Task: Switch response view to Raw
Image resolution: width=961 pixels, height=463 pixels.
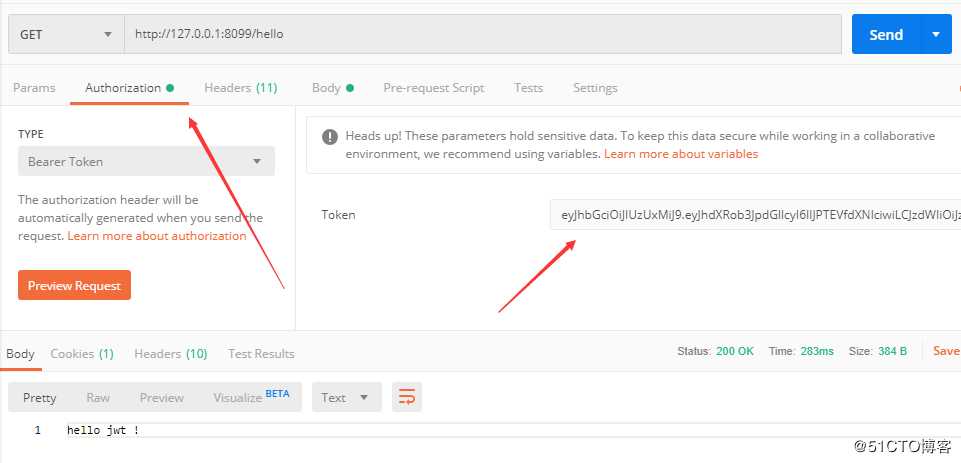Action: tap(98, 397)
